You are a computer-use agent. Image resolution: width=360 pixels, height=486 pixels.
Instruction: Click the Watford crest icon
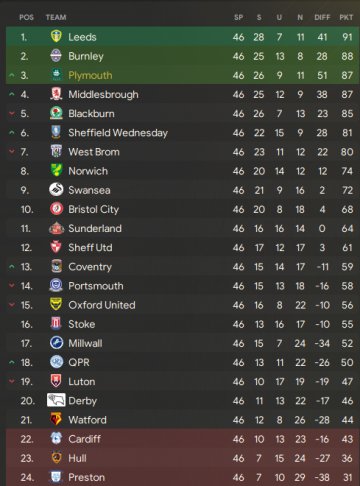[56, 419]
